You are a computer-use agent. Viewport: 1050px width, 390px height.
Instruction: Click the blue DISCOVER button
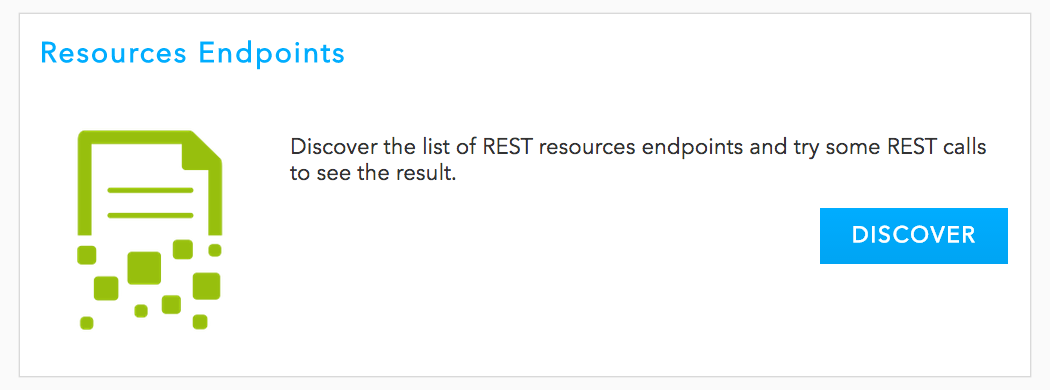click(913, 235)
